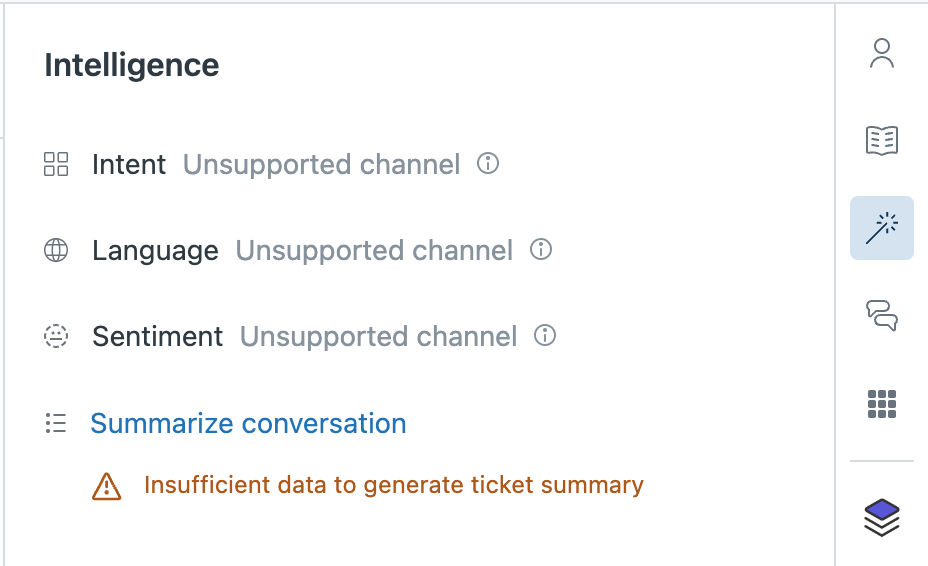928x566 pixels.
Task: Click the info icon next to Sentiment
Action: (x=545, y=336)
